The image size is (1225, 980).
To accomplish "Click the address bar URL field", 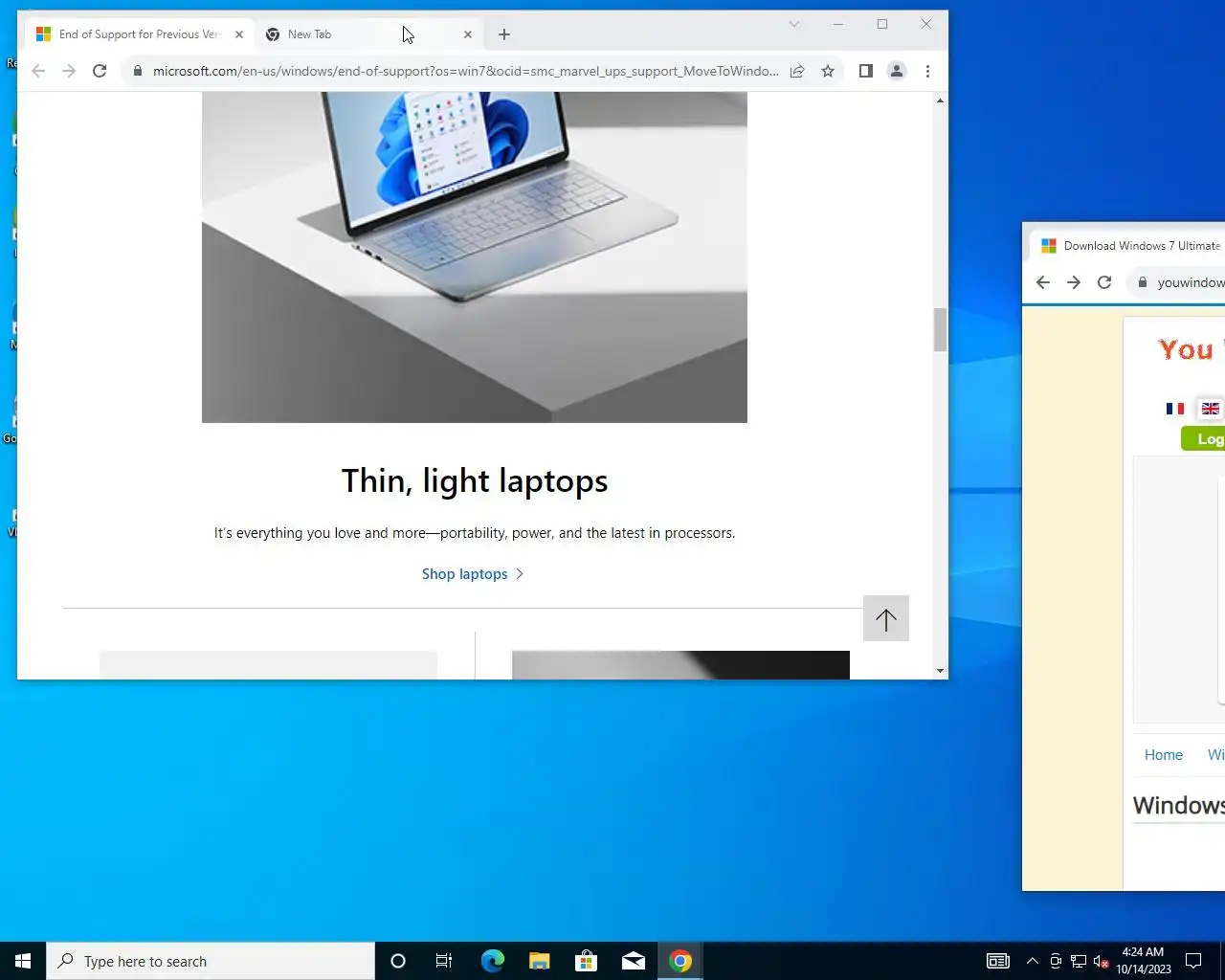I will [x=465, y=71].
